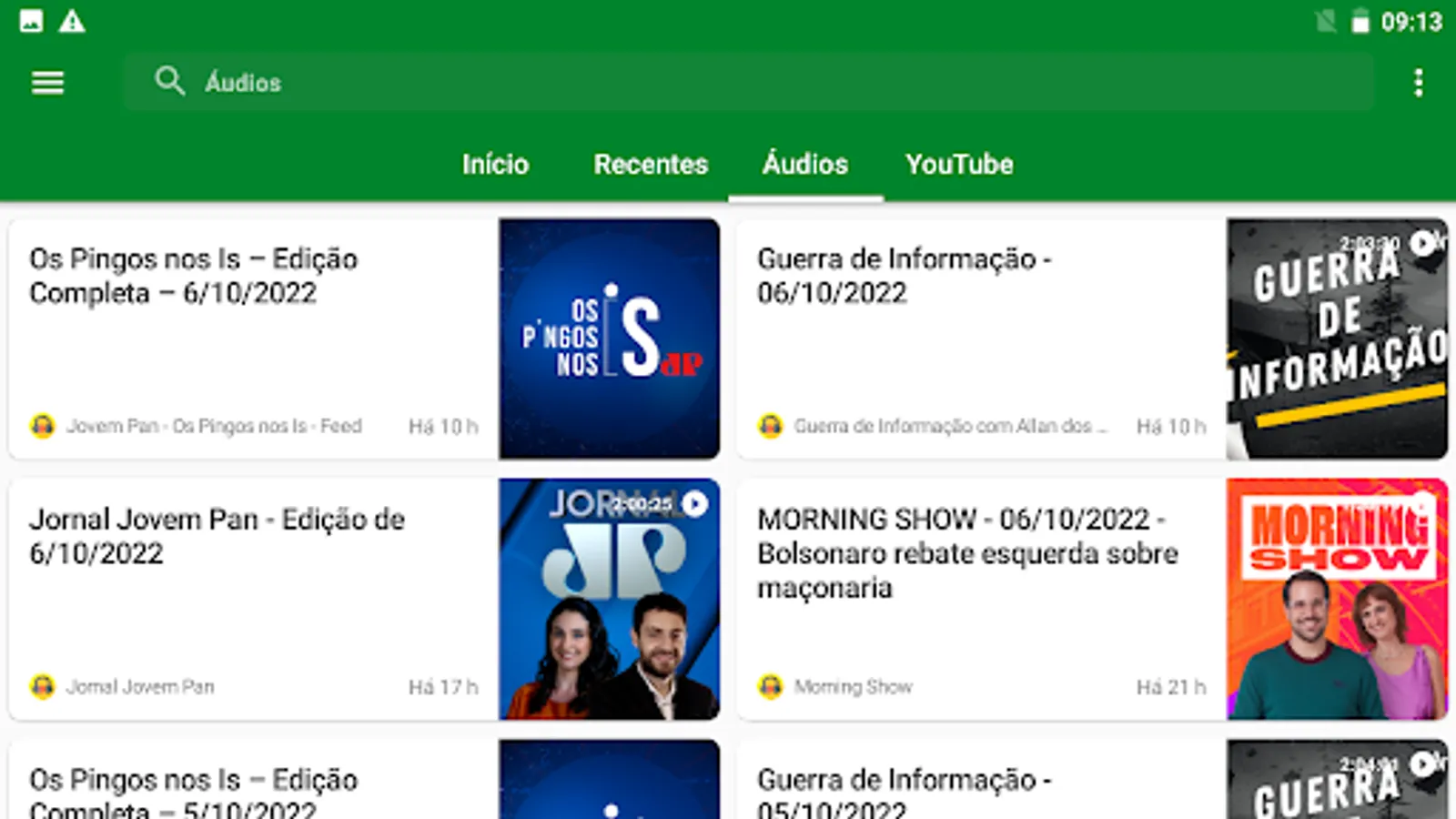The height and width of the screenshot is (819, 1456).
Task: Switch to the YouTube tab
Action: [x=959, y=164]
